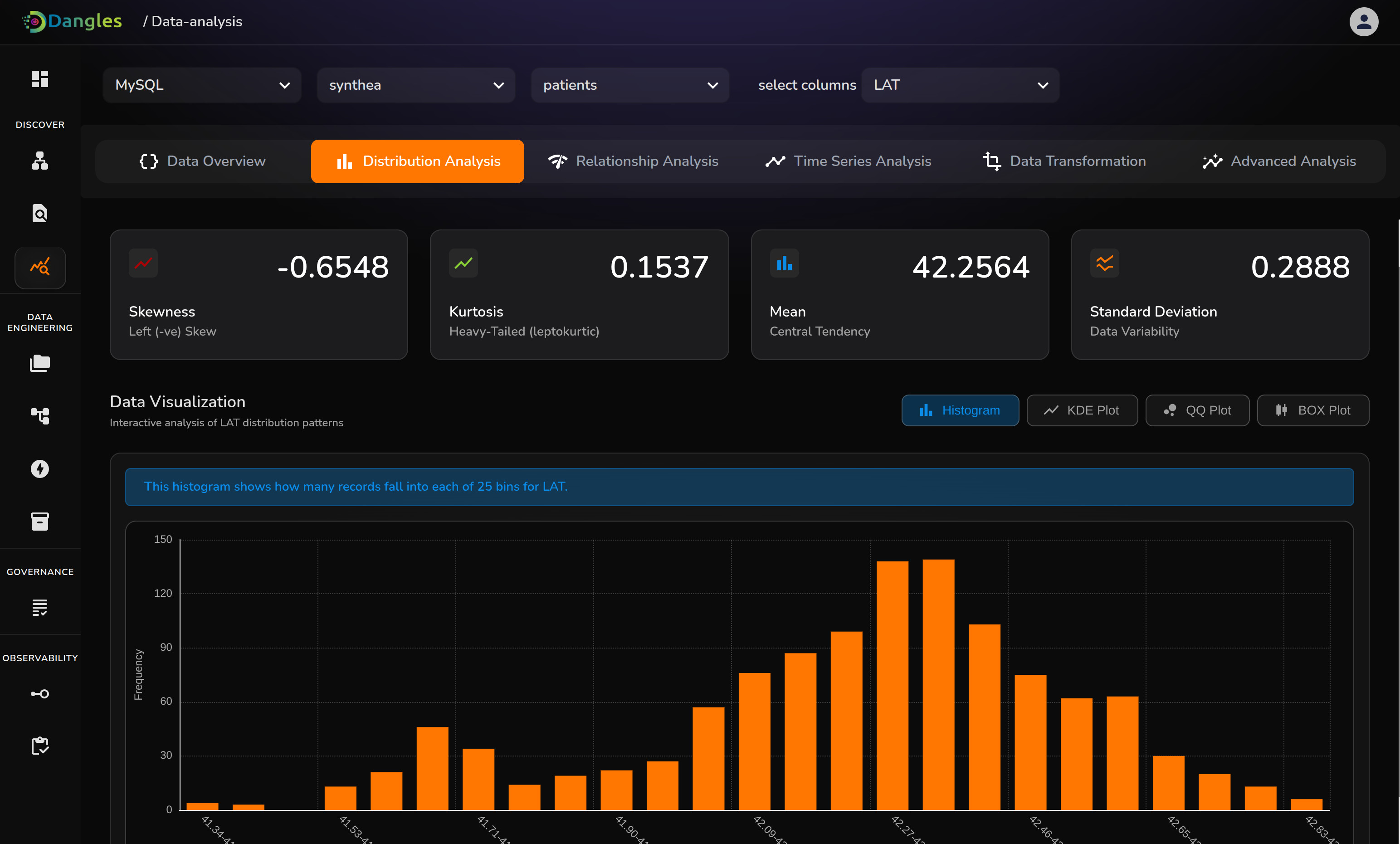Open the synthea database dropdown
The height and width of the screenshot is (844, 1400).
coord(416,85)
